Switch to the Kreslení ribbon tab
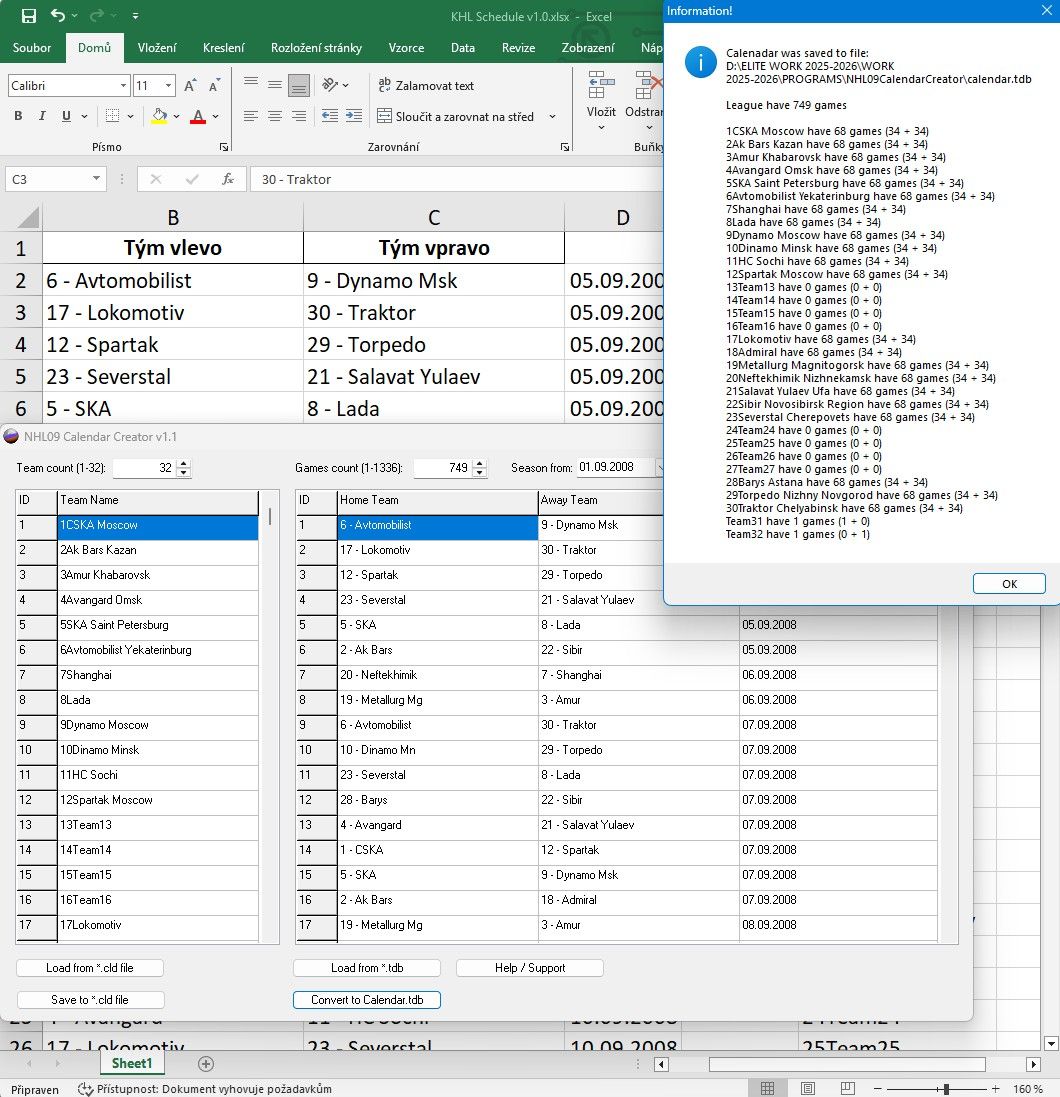Viewport: 1060px width, 1097px height. point(223,48)
